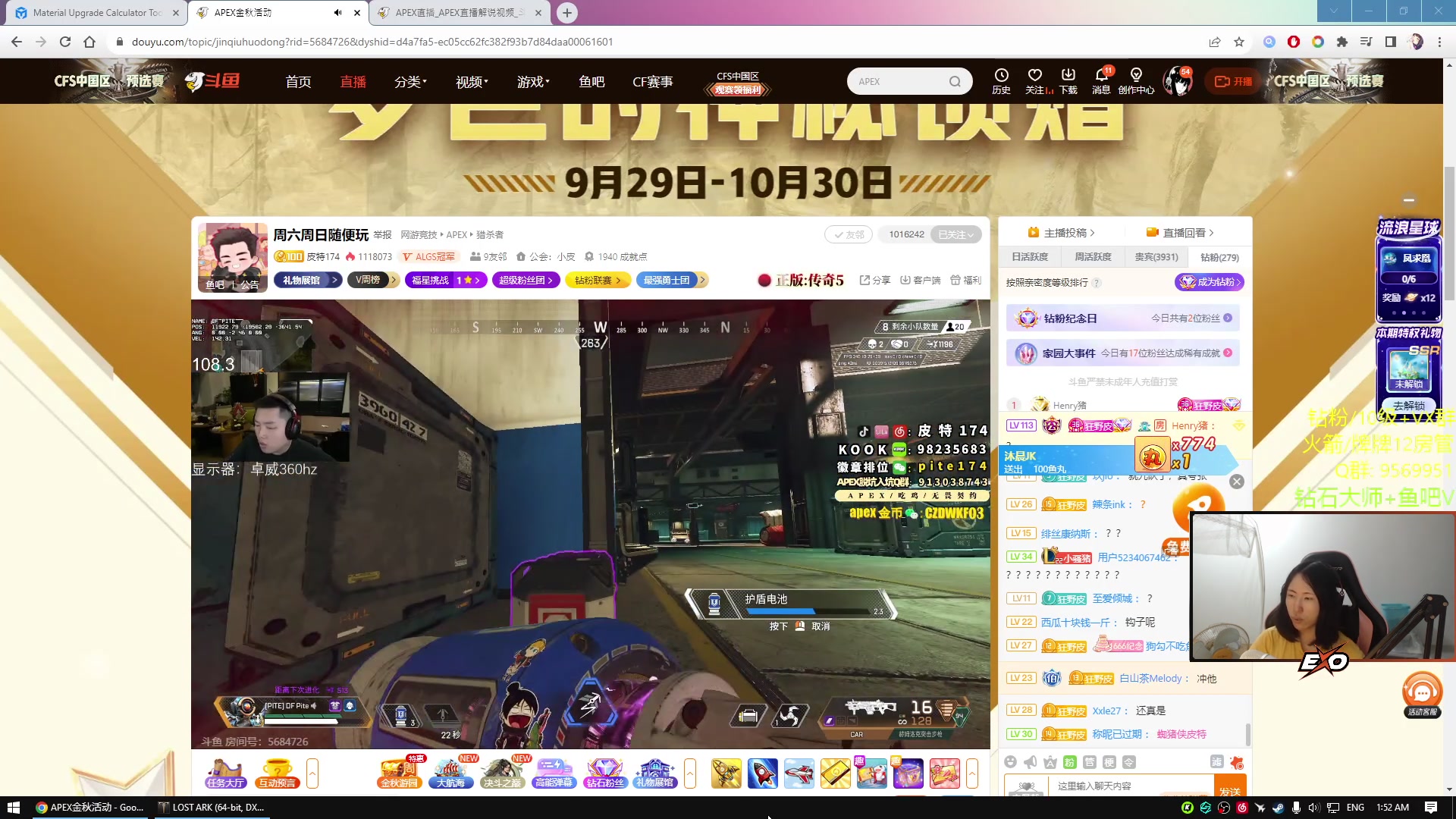Switch to the 周活跃度 tab
This screenshot has height=819, width=1456.
click(1093, 257)
